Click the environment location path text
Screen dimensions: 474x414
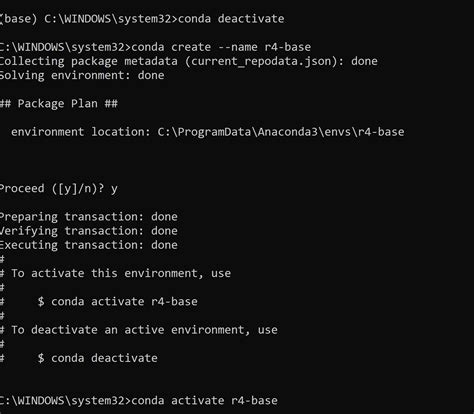pyautogui.click(x=281, y=132)
